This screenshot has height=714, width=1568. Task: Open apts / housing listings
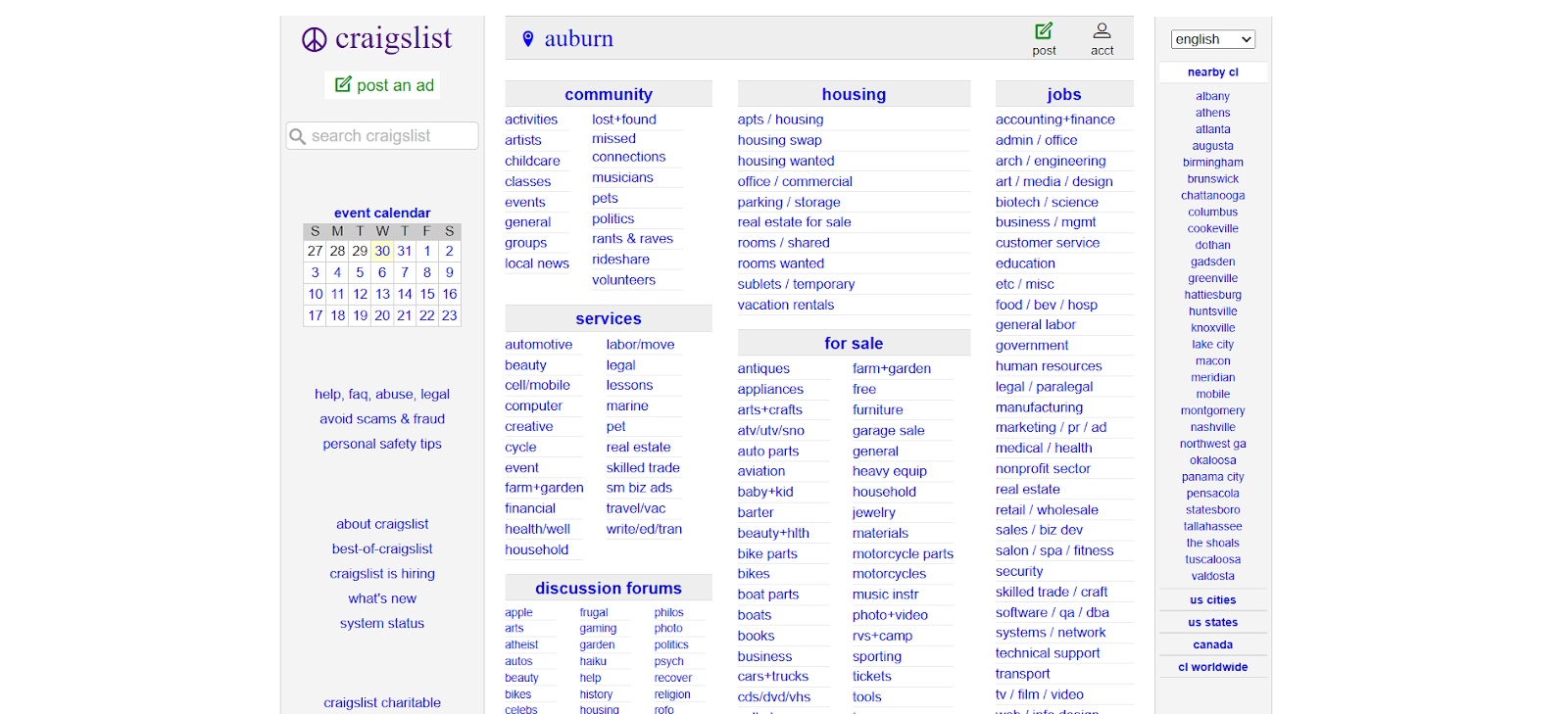[780, 119]
